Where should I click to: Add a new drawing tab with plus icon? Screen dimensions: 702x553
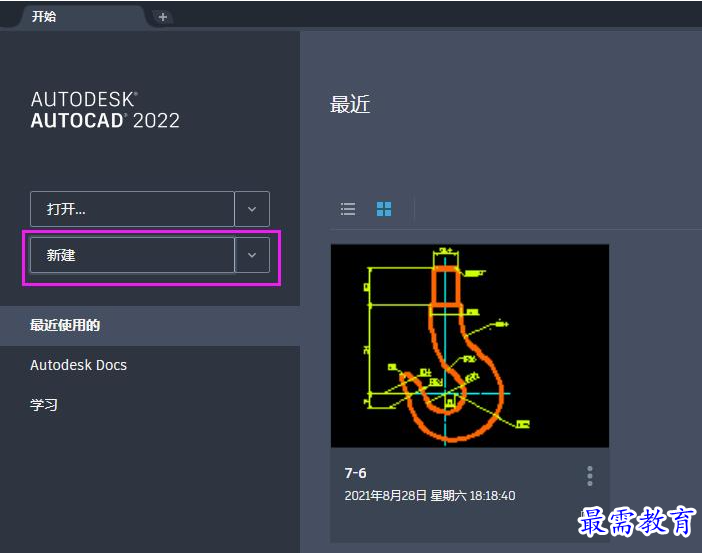163,17
